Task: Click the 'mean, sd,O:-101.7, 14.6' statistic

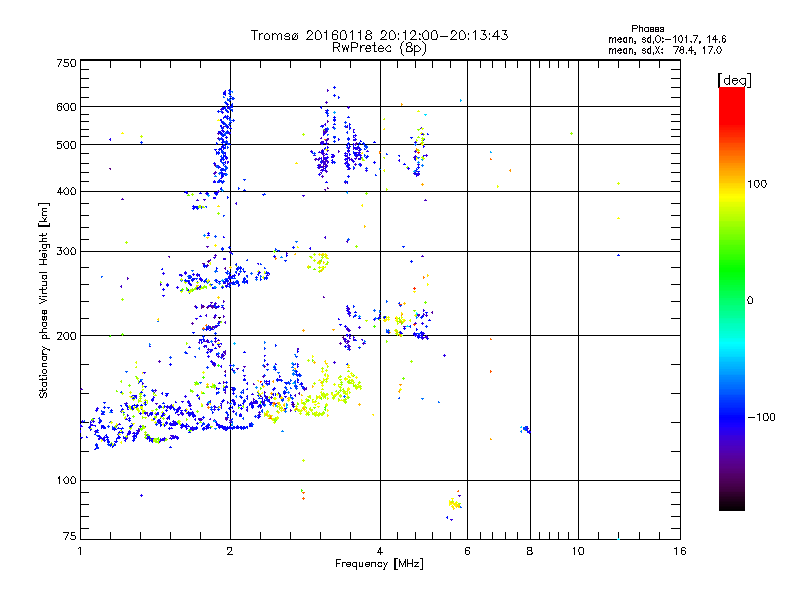Action: pyautogui.click(x=667, y=39)
